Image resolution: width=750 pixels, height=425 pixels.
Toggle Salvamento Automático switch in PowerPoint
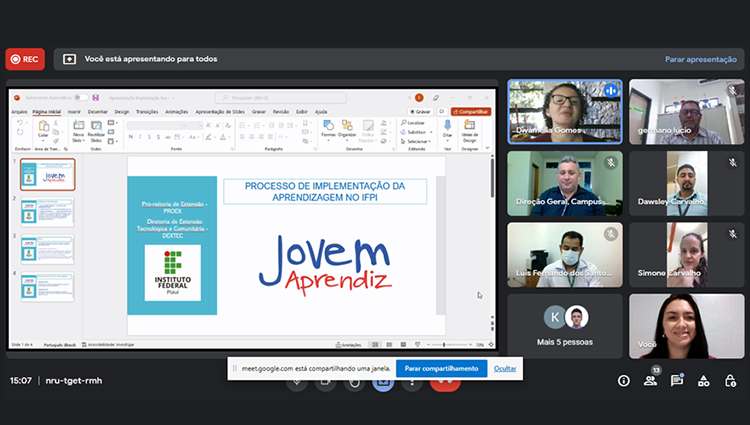point(81,98)
